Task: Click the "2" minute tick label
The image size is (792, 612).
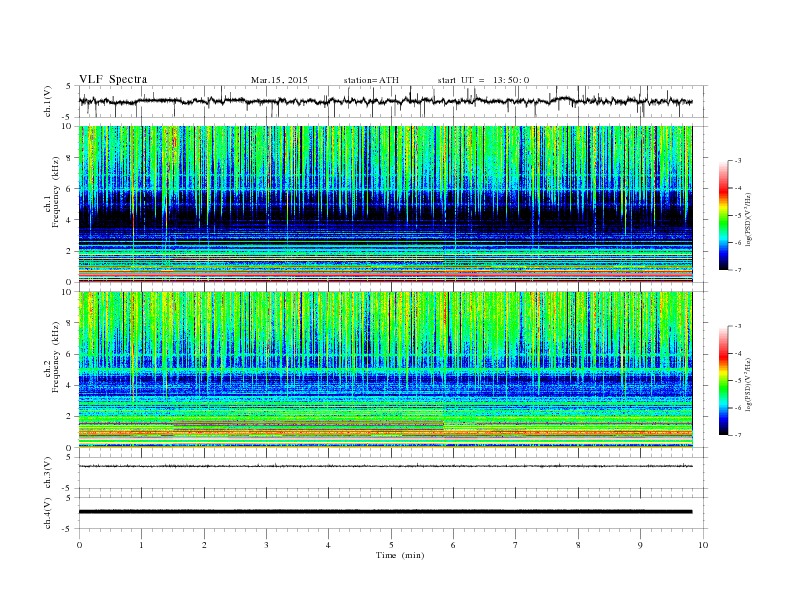Action: pyautogui.click(x=204, y=545)
